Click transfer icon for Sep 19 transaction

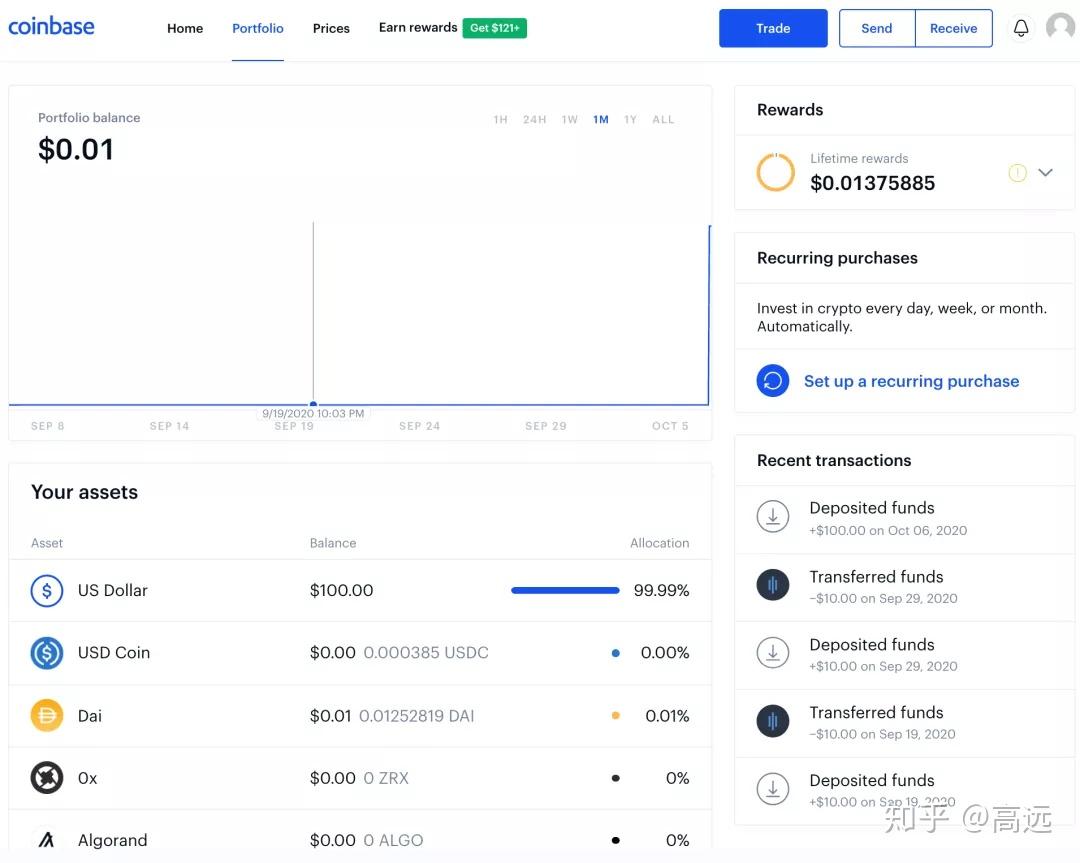click(x=773, y=721)
